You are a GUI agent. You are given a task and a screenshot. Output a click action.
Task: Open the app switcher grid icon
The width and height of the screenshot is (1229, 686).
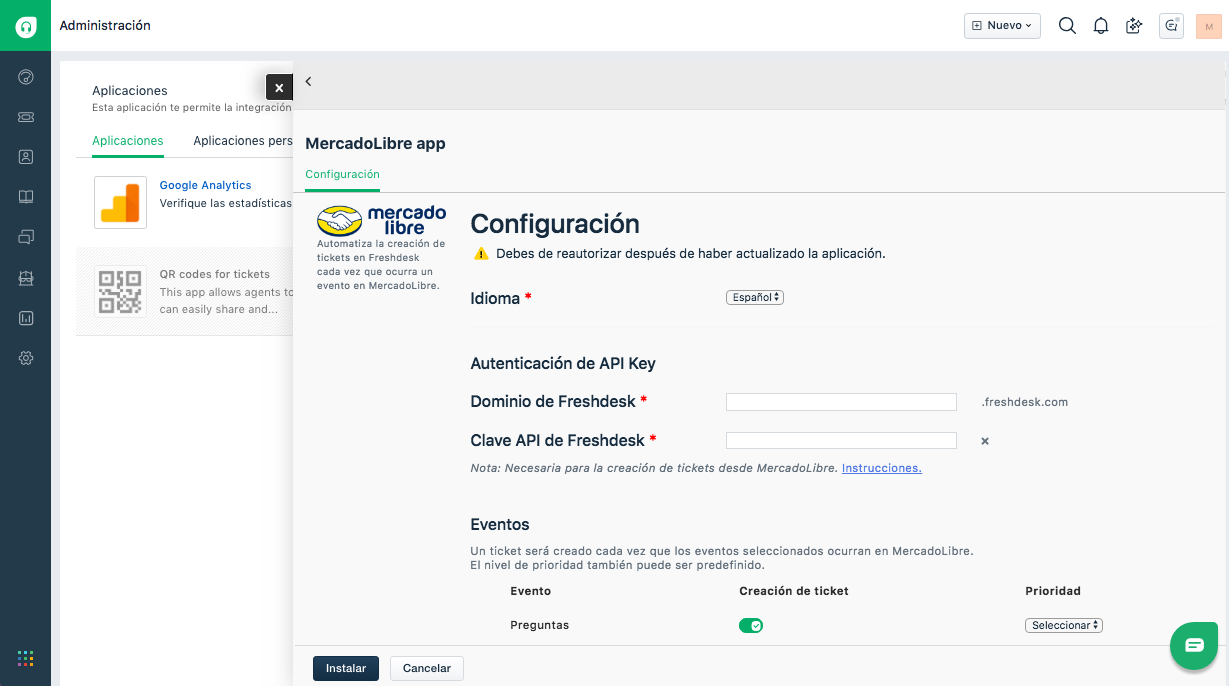[26, 658]
